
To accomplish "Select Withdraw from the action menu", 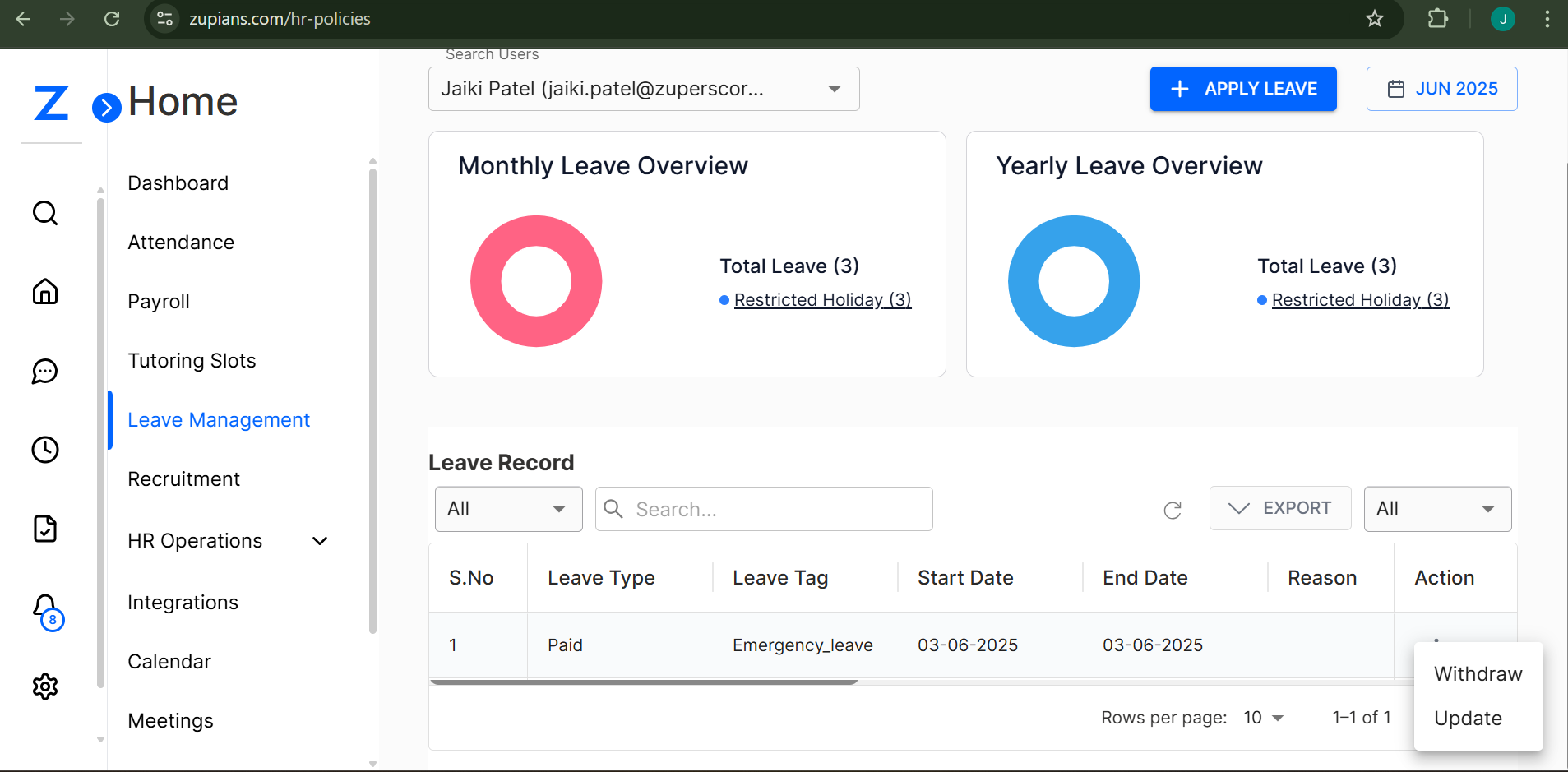I will pyautogui.click(x=1477, y=674).
